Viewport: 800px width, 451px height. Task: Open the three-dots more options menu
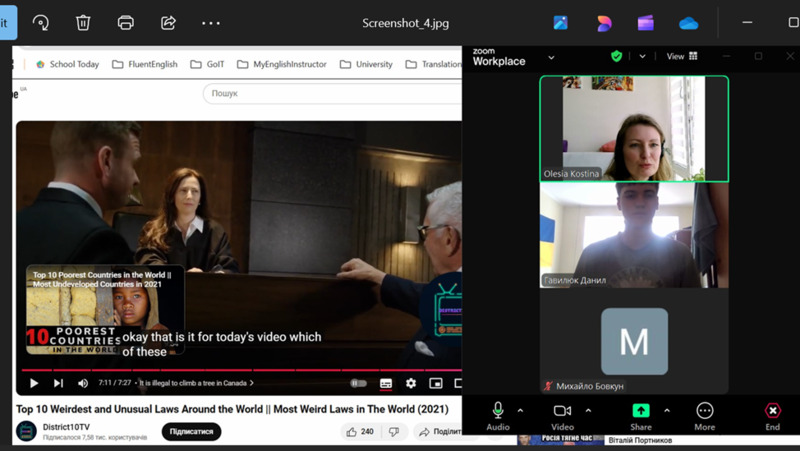211,23
